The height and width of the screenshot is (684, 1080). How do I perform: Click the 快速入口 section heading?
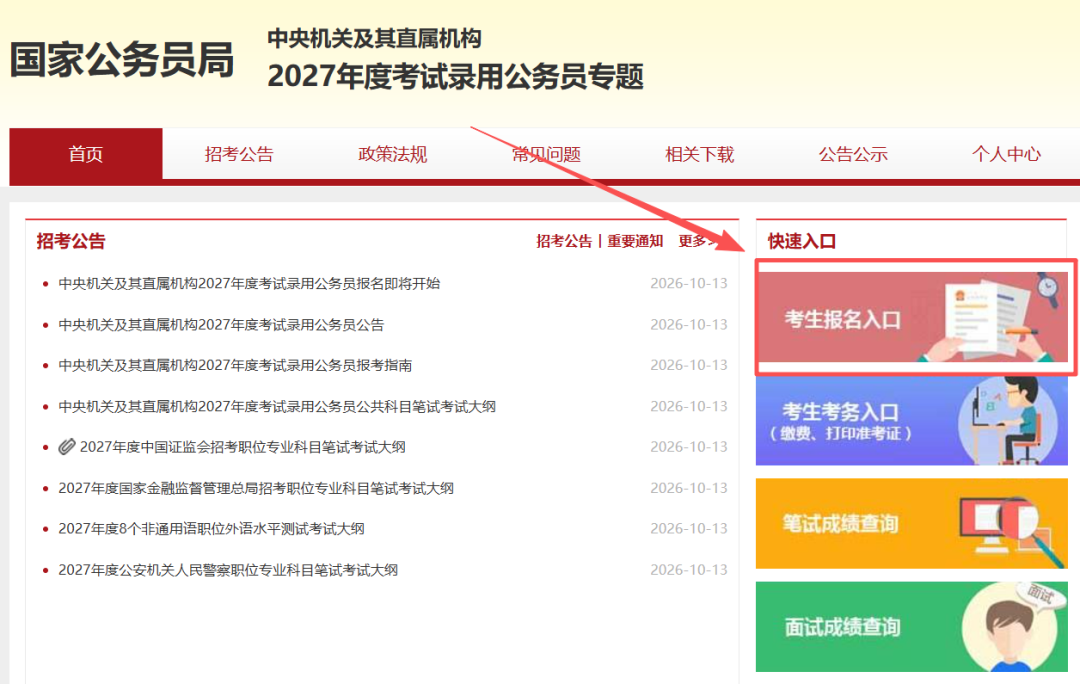(x=802, y=241)
